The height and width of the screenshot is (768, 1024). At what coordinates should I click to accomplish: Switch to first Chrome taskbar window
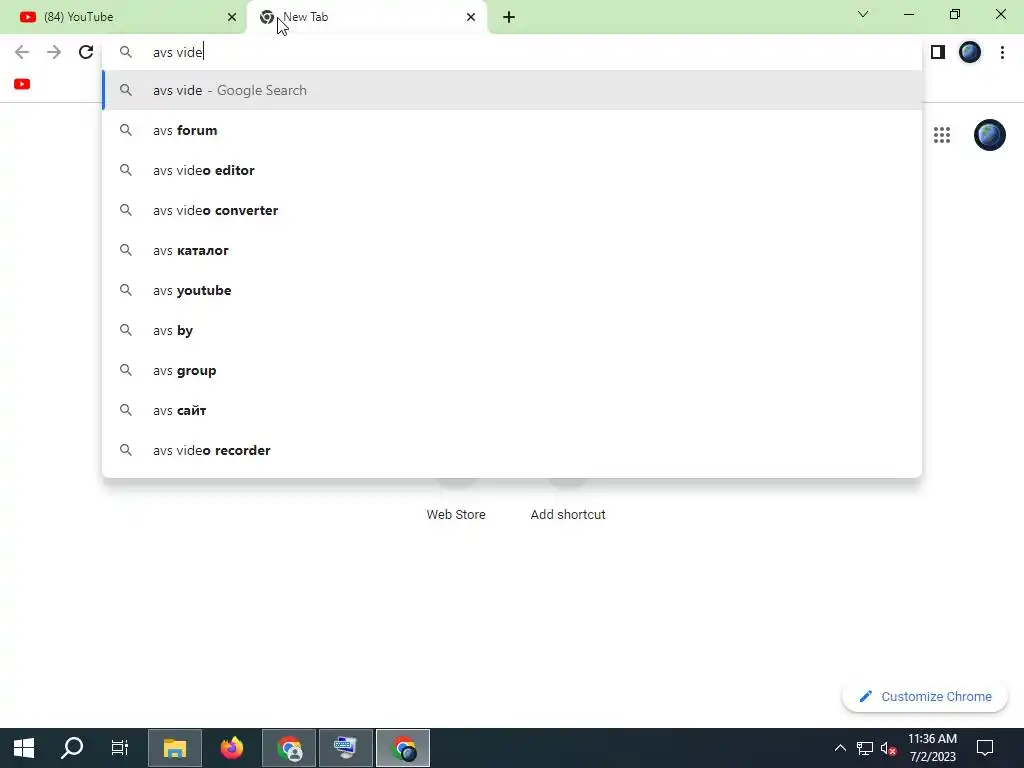coord(289,748)
